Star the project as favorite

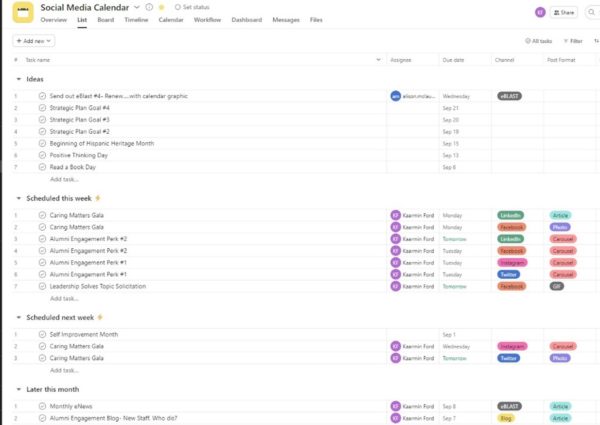tap(161, 7)
